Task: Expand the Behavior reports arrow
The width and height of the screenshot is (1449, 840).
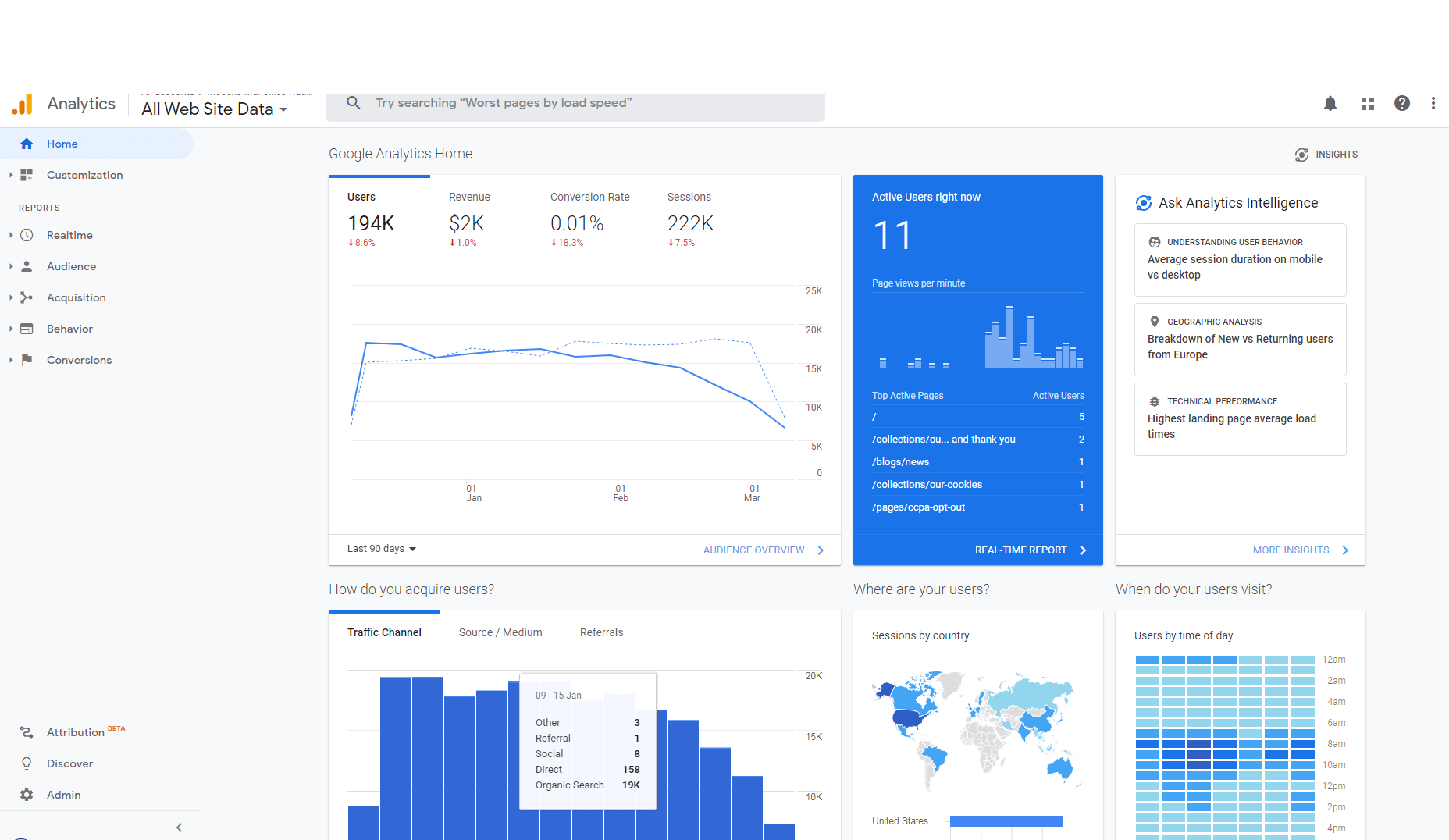Action: tap(11, 329)
